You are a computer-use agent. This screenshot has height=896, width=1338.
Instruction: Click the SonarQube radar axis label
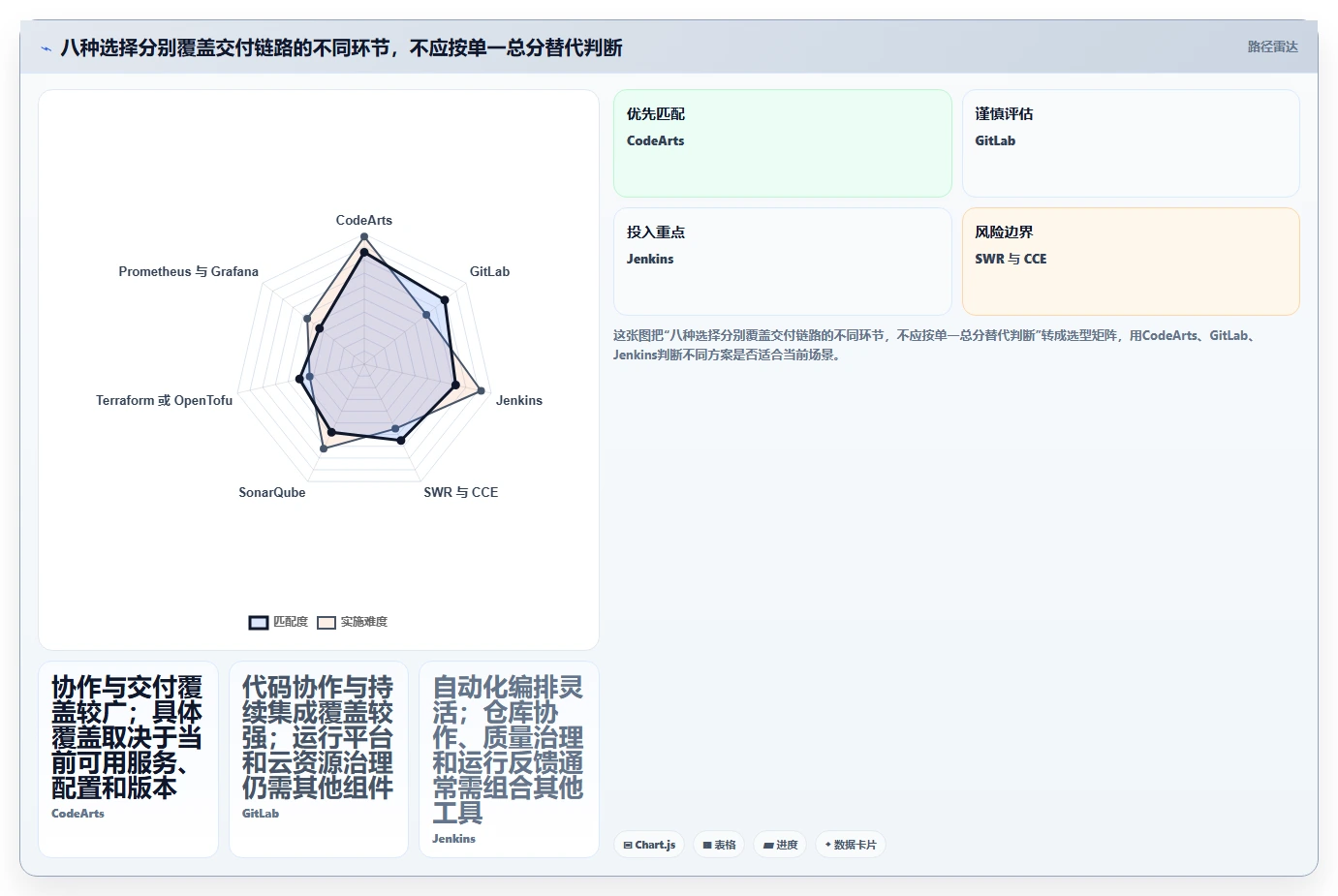point(272,492)
